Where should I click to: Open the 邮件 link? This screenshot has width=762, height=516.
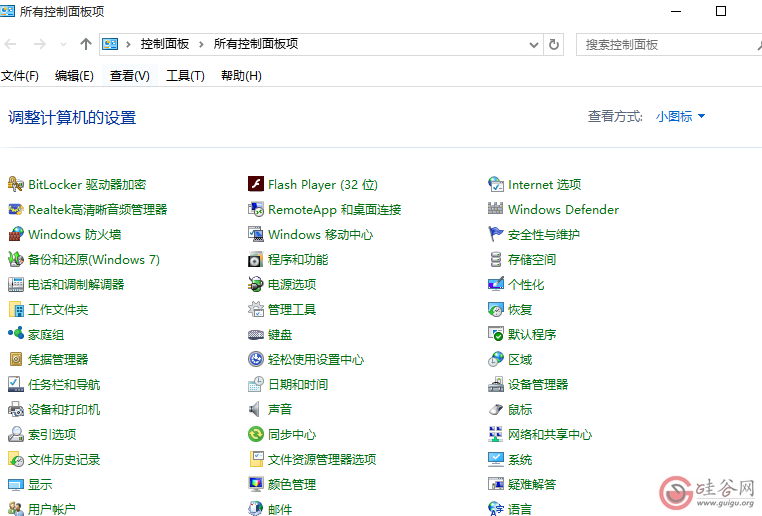point(280,509)
